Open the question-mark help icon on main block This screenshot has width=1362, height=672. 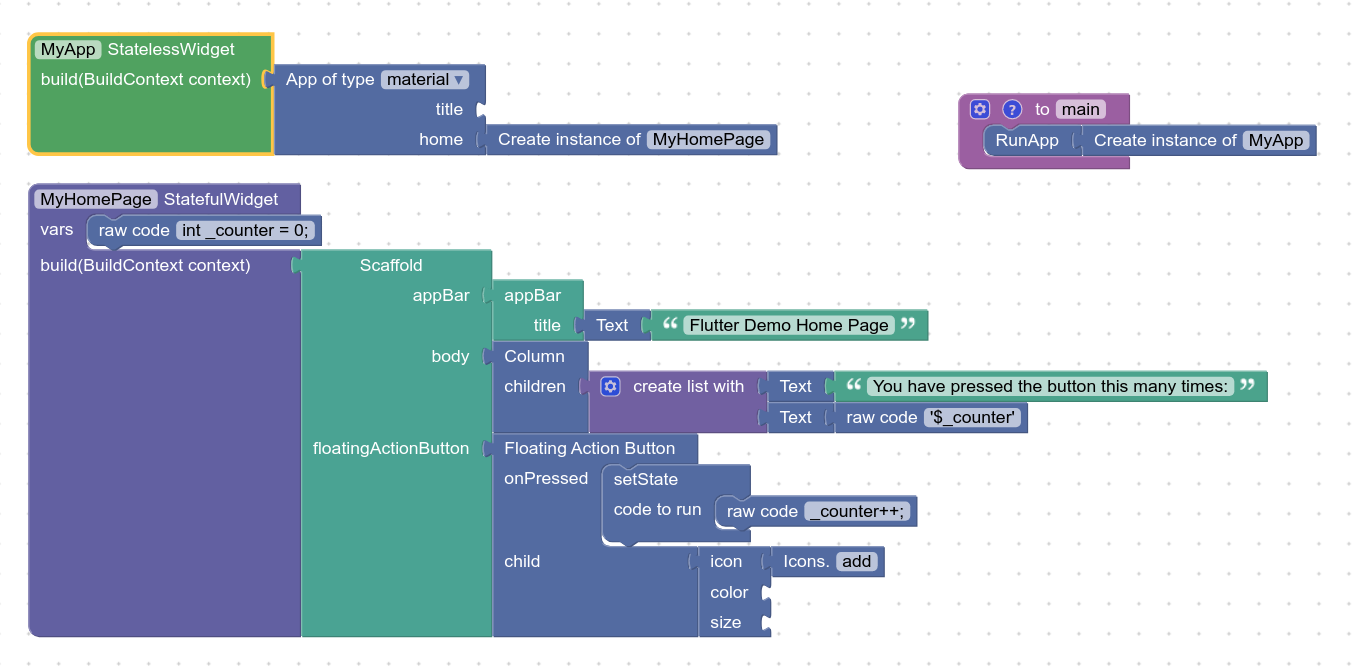[1012, 109]
